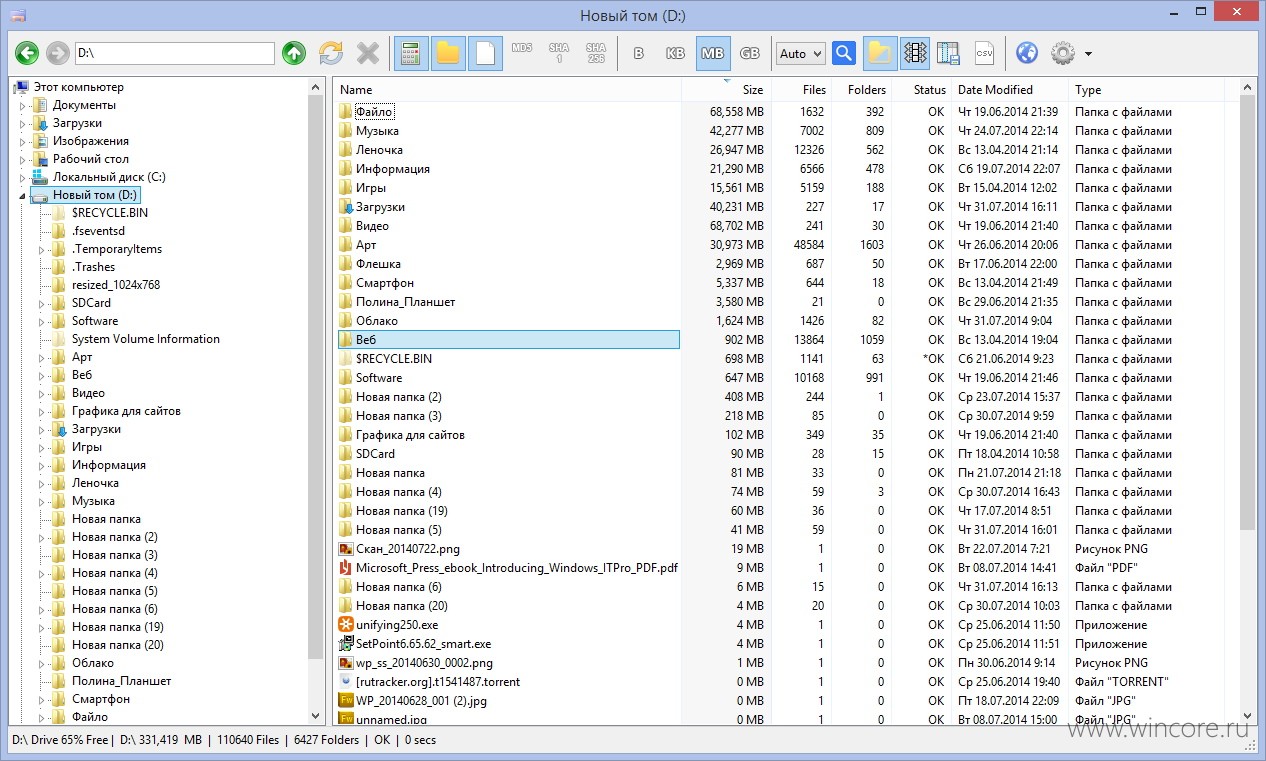
Task: Sort by the Folders column header
Action: [861, 90]
